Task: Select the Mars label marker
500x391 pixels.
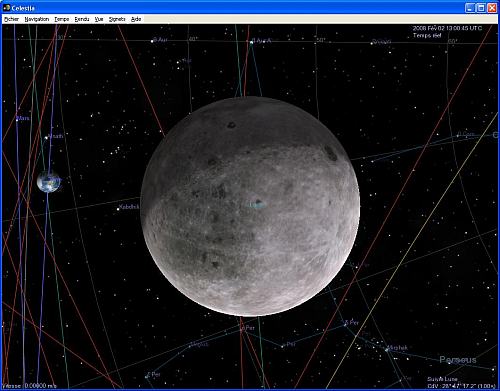Action: tap(23, 118)
